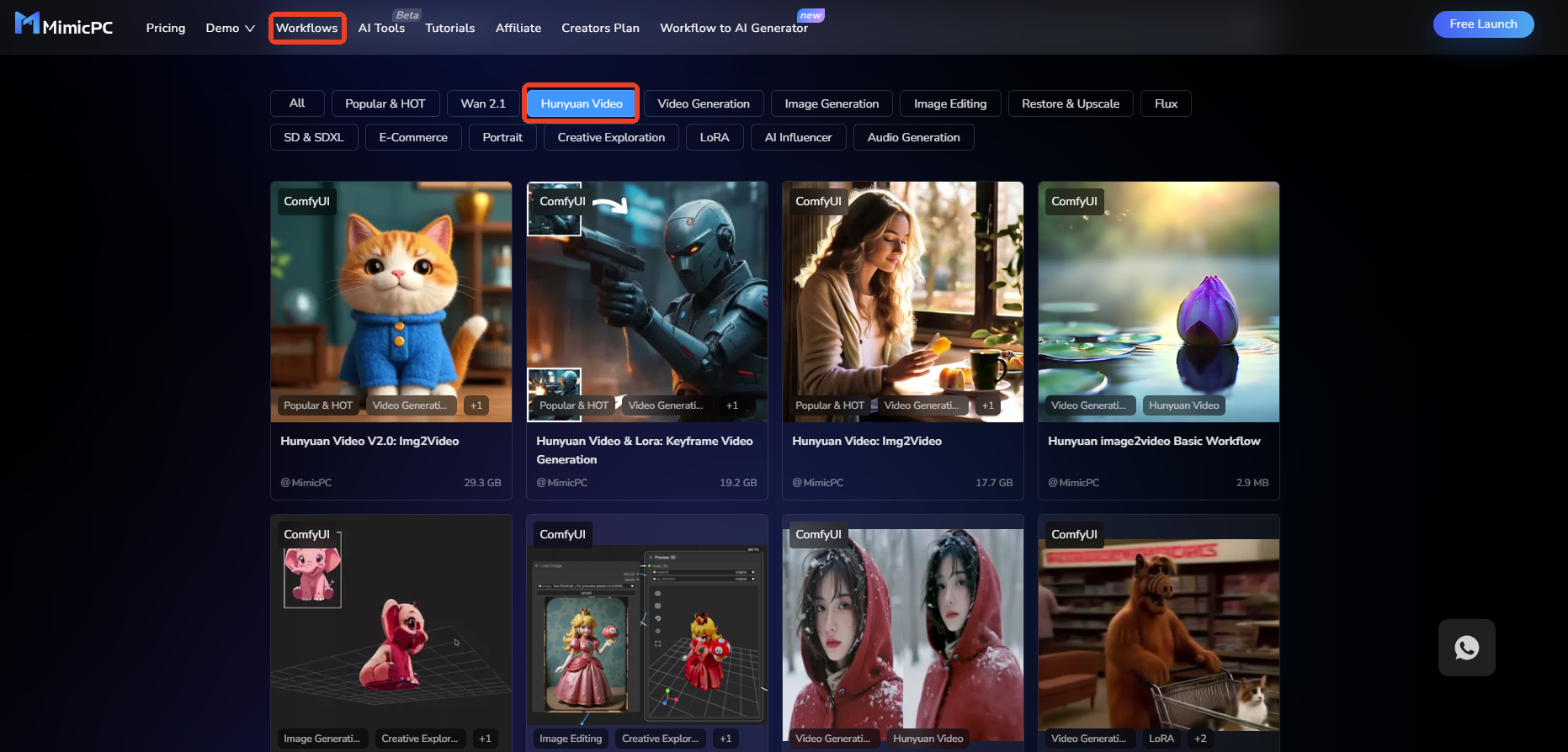This screenshot has width=1568, height=752.
Task: Filter workflows by Portrait
Action: [x=502, y=137]
